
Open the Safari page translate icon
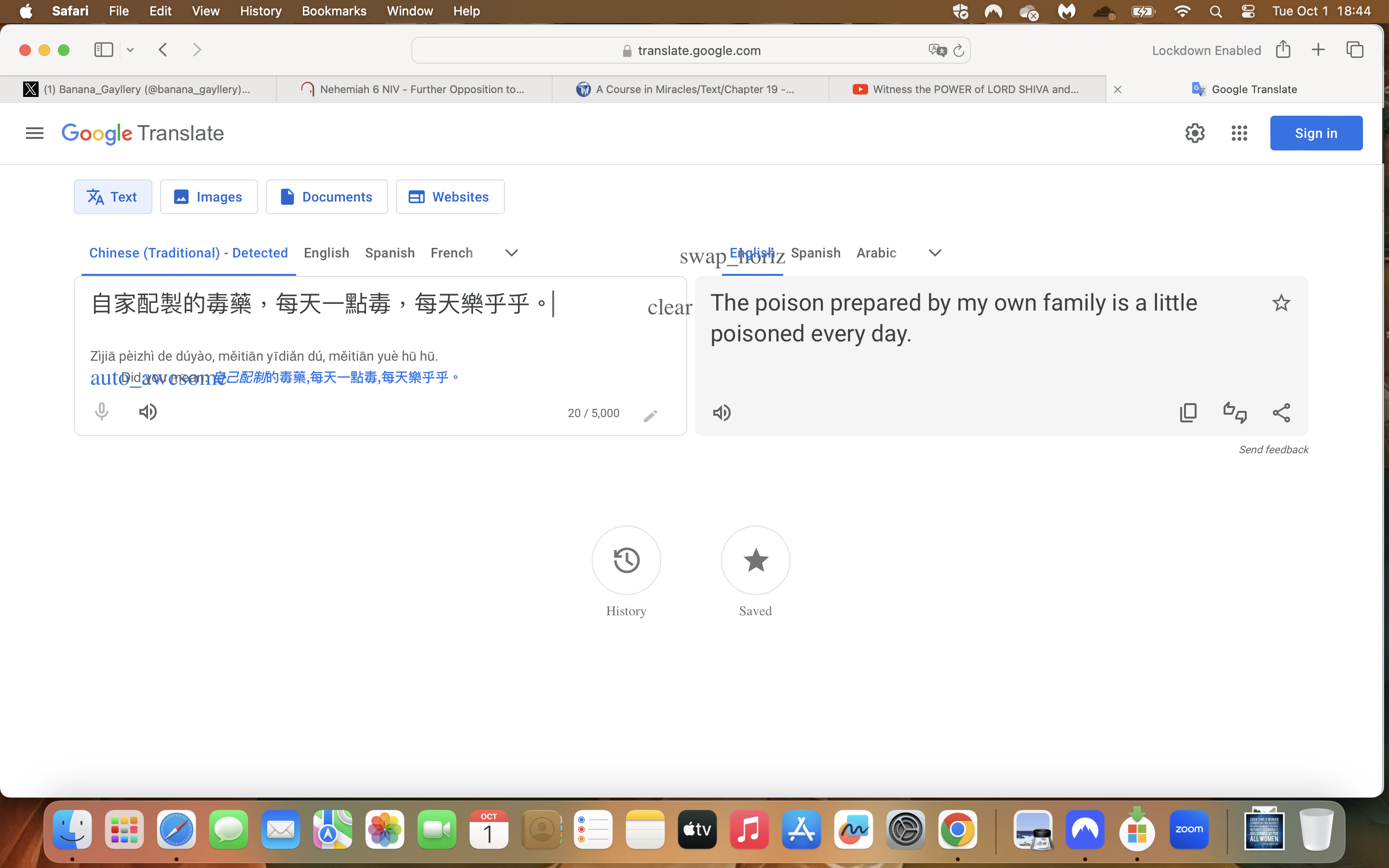pyautogui.click(x=937, y=51)
